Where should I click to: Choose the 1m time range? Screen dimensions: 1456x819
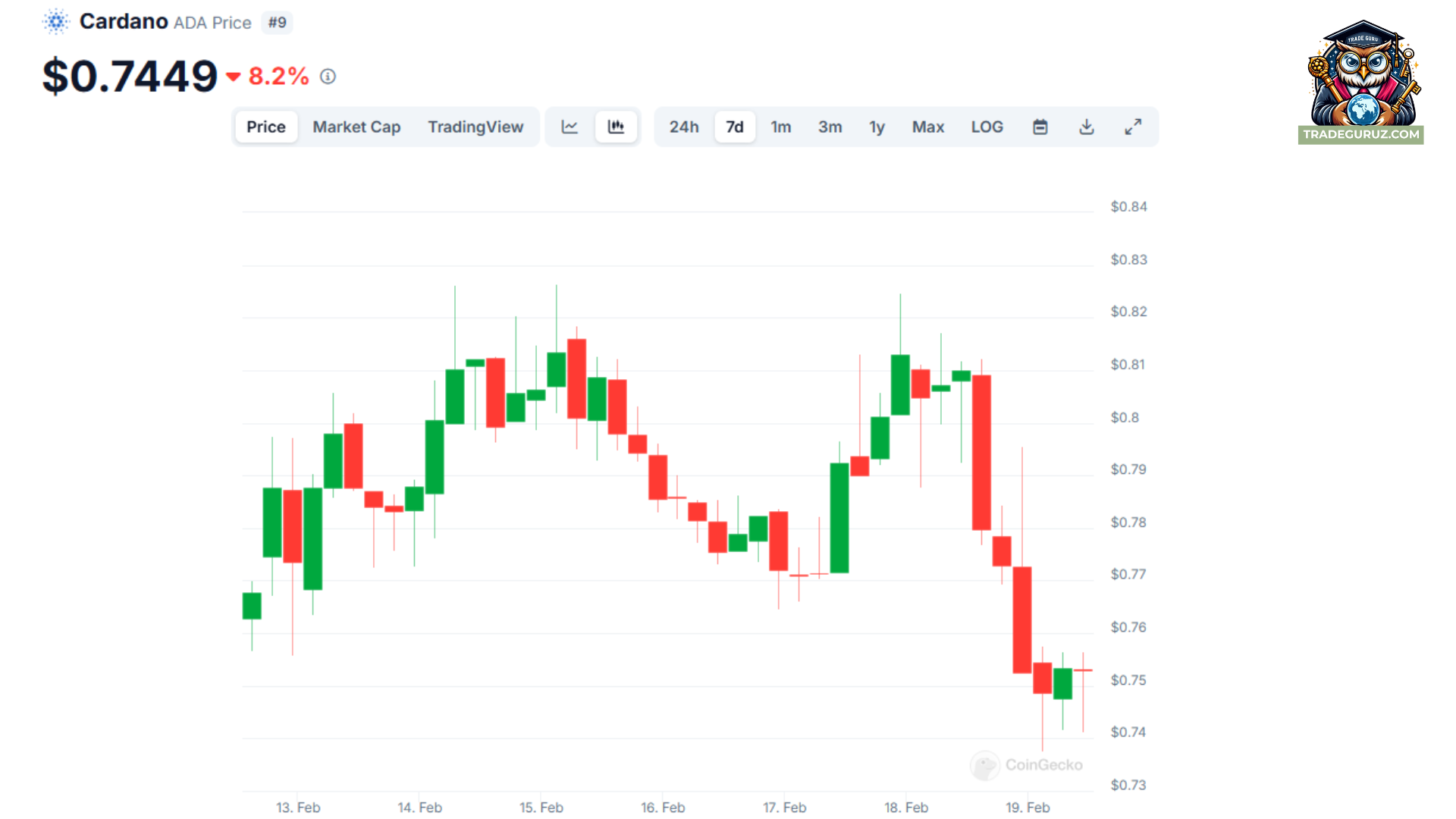click(x=781, y=127)
